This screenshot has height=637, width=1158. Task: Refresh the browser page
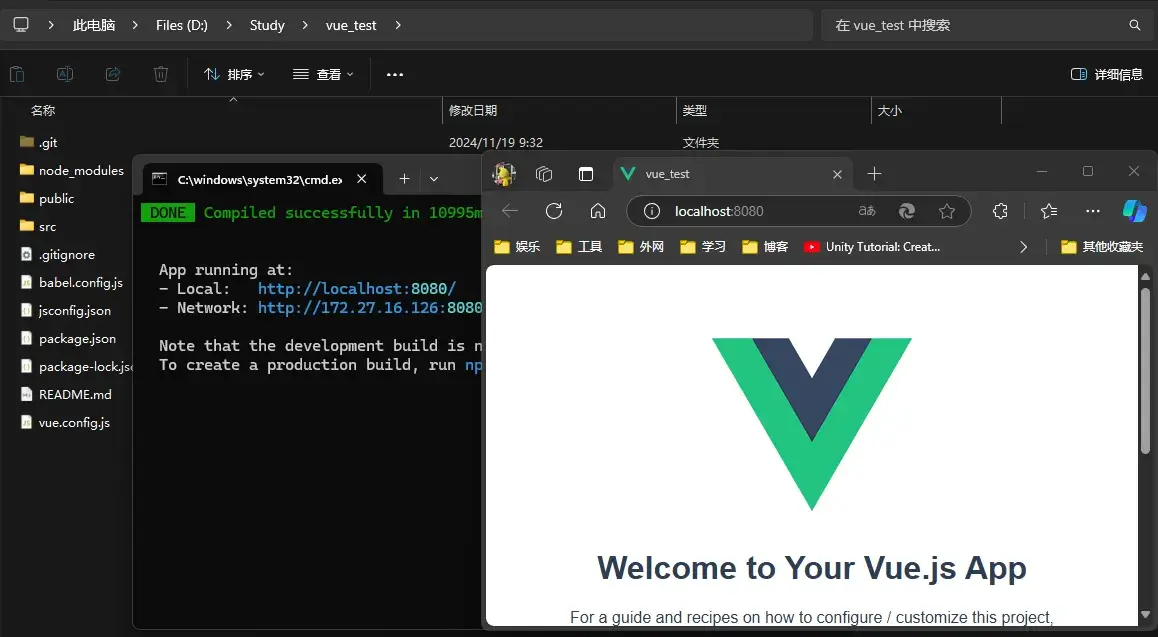pos(554,211)
